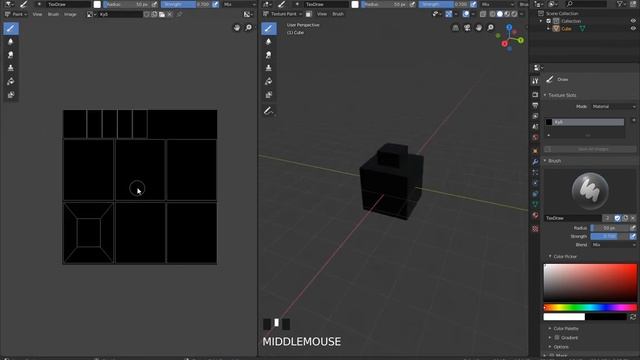Select the Fill tool in the 3D viewport toolbar
Screen dimensions: 640x360
pos(269,82)
